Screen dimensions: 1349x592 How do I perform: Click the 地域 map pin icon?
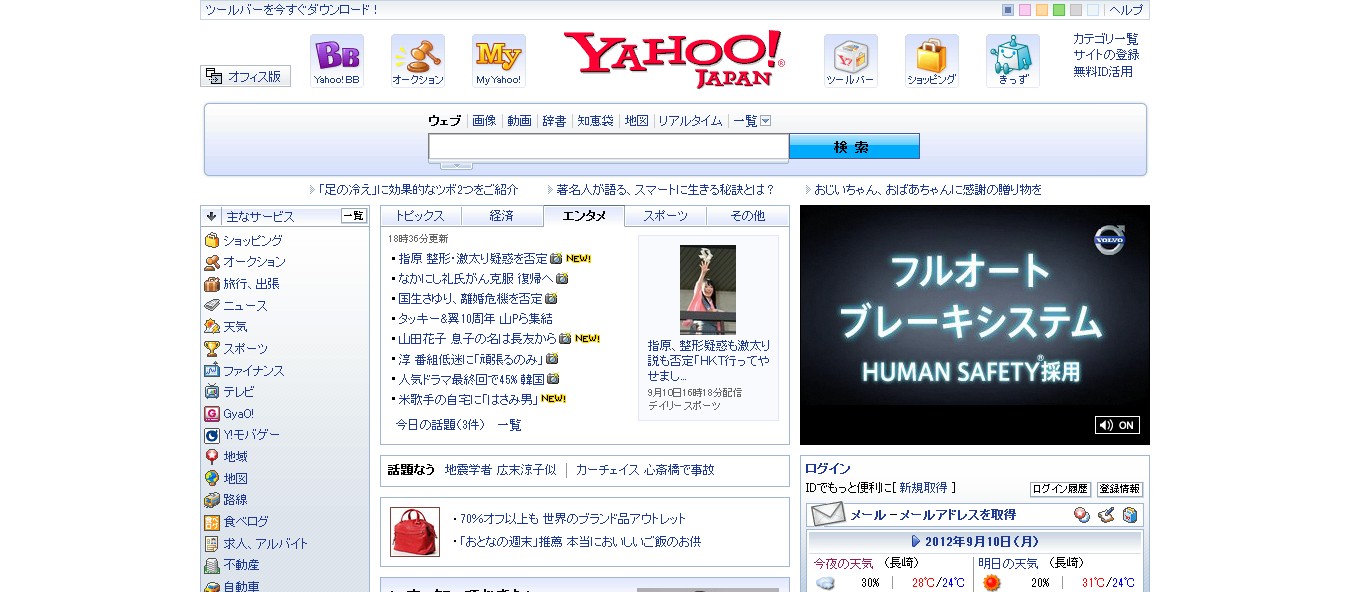click(212, 457)
